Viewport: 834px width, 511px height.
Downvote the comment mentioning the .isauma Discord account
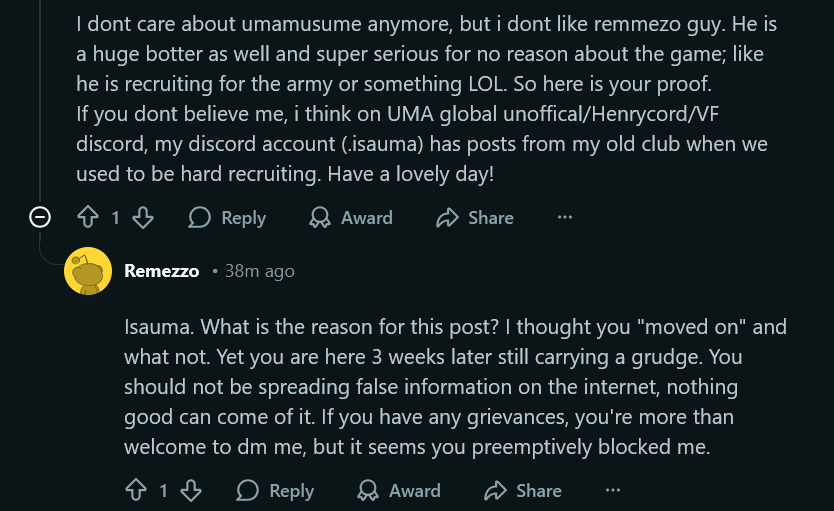[x=143, y=217]
